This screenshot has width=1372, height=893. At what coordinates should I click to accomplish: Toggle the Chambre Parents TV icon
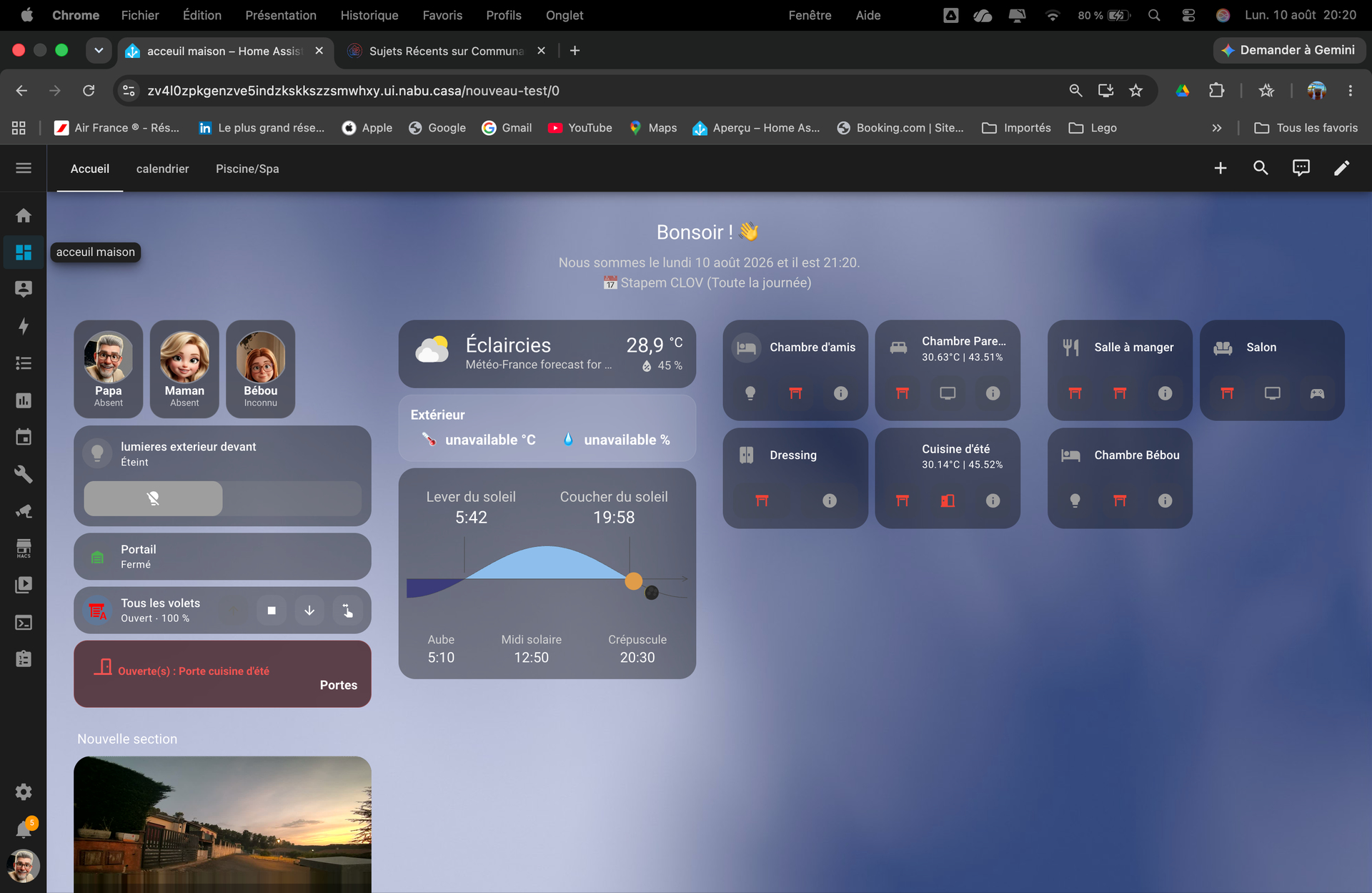[x=948, y=393]
